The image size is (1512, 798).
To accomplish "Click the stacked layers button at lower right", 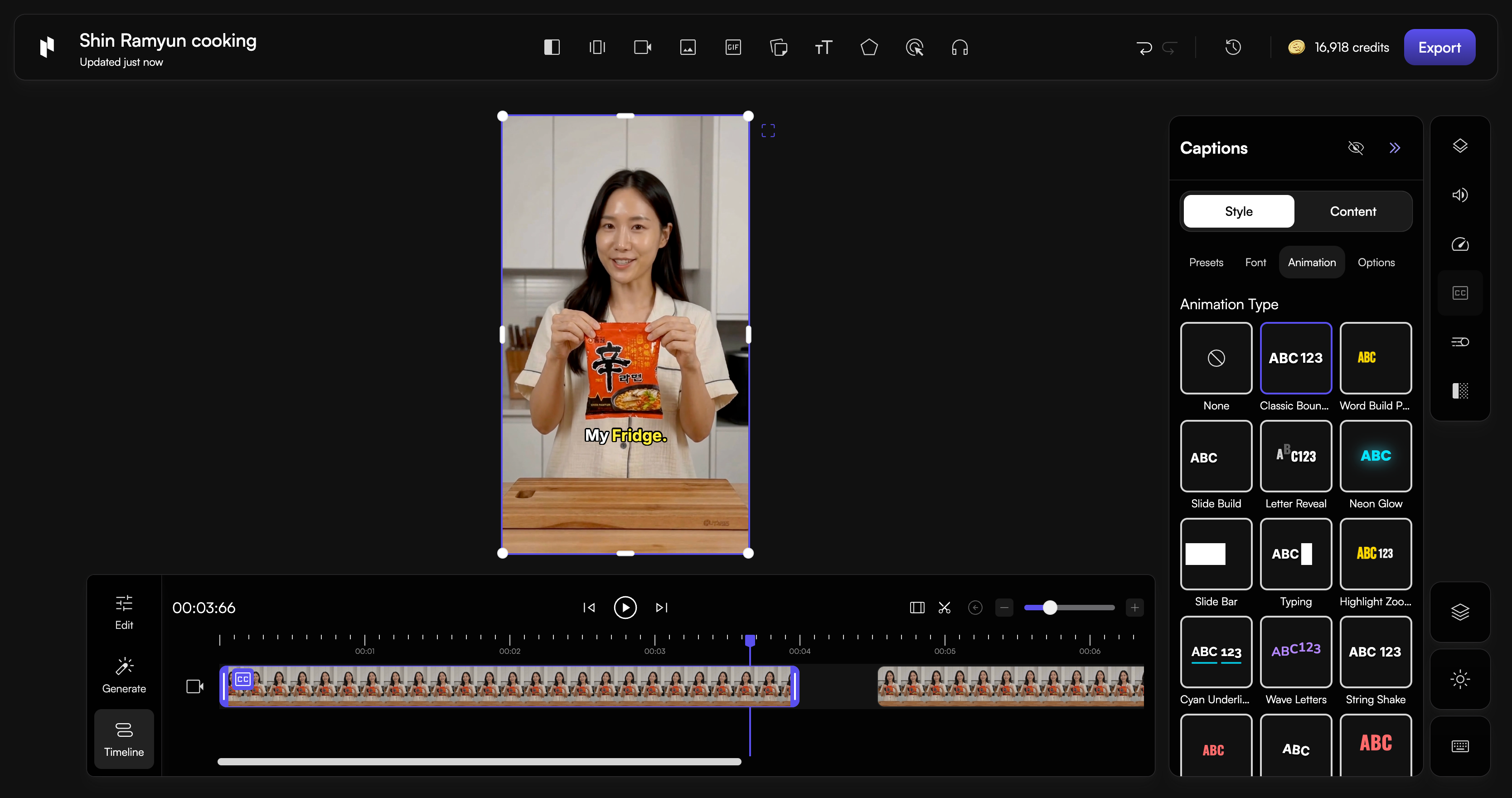I will 1460,612.
